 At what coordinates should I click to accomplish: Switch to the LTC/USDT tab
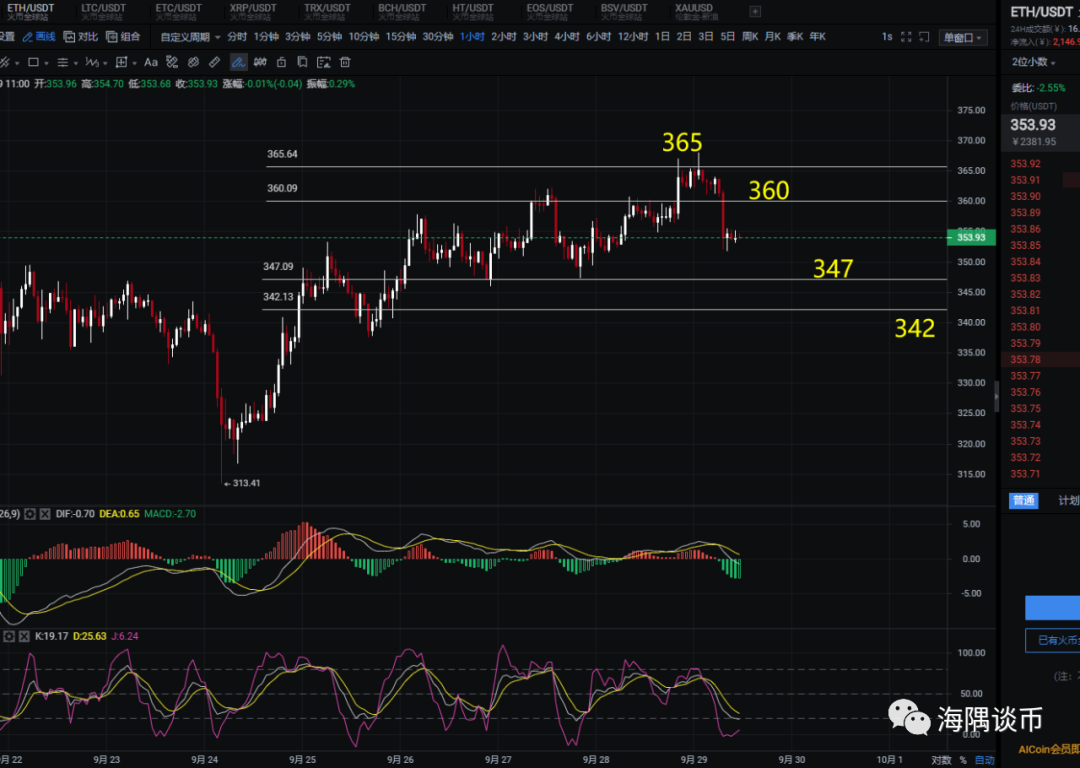(103, 11)
